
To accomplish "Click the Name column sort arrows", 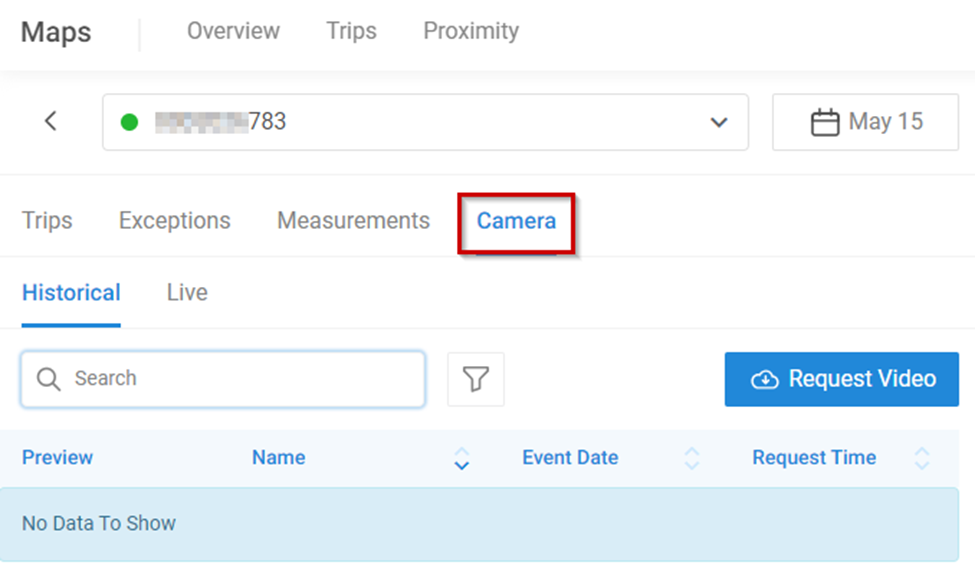I will point(461,458).
